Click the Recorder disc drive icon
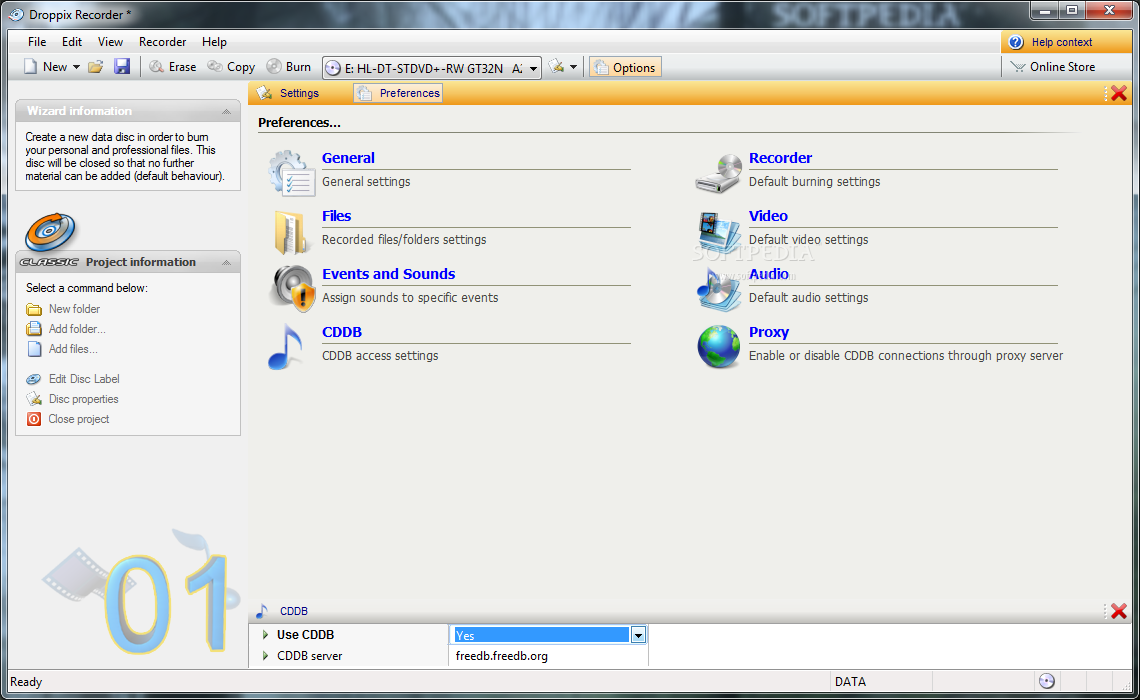The image size is (1140, 700). coord(718,174)
